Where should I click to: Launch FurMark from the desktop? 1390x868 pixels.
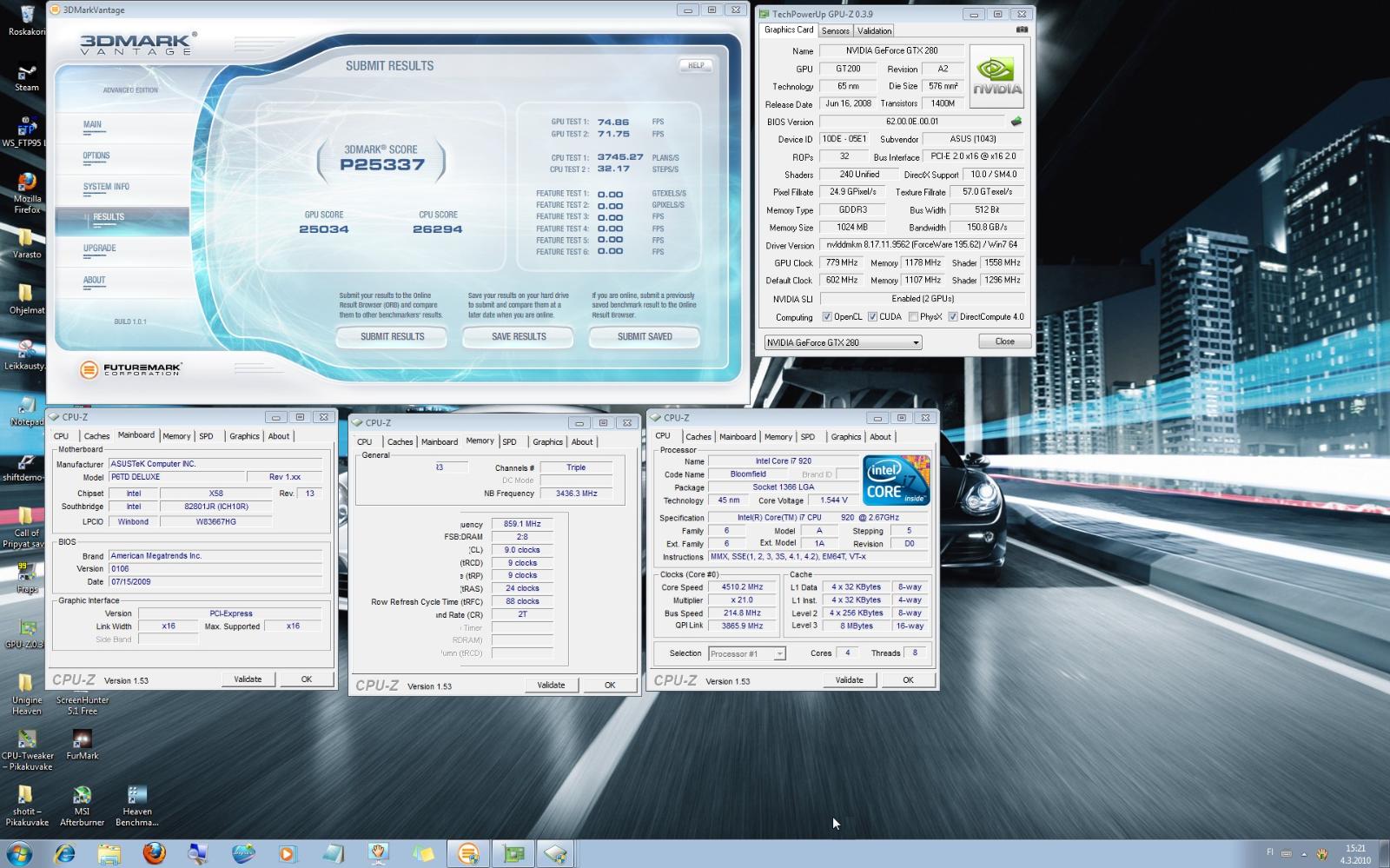point(83,745)
